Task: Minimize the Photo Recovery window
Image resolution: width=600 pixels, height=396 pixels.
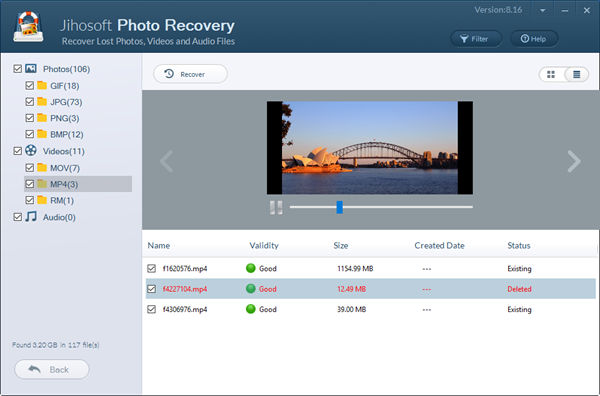Action: click(564, 11)
